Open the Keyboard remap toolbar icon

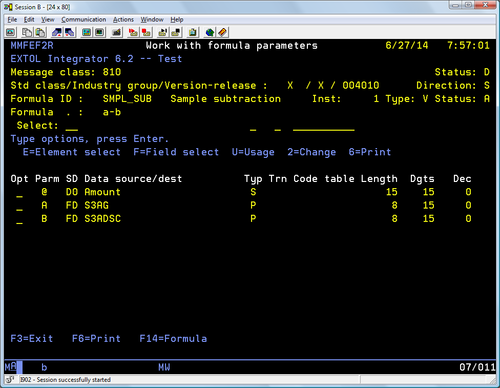[x=116, y=32]
